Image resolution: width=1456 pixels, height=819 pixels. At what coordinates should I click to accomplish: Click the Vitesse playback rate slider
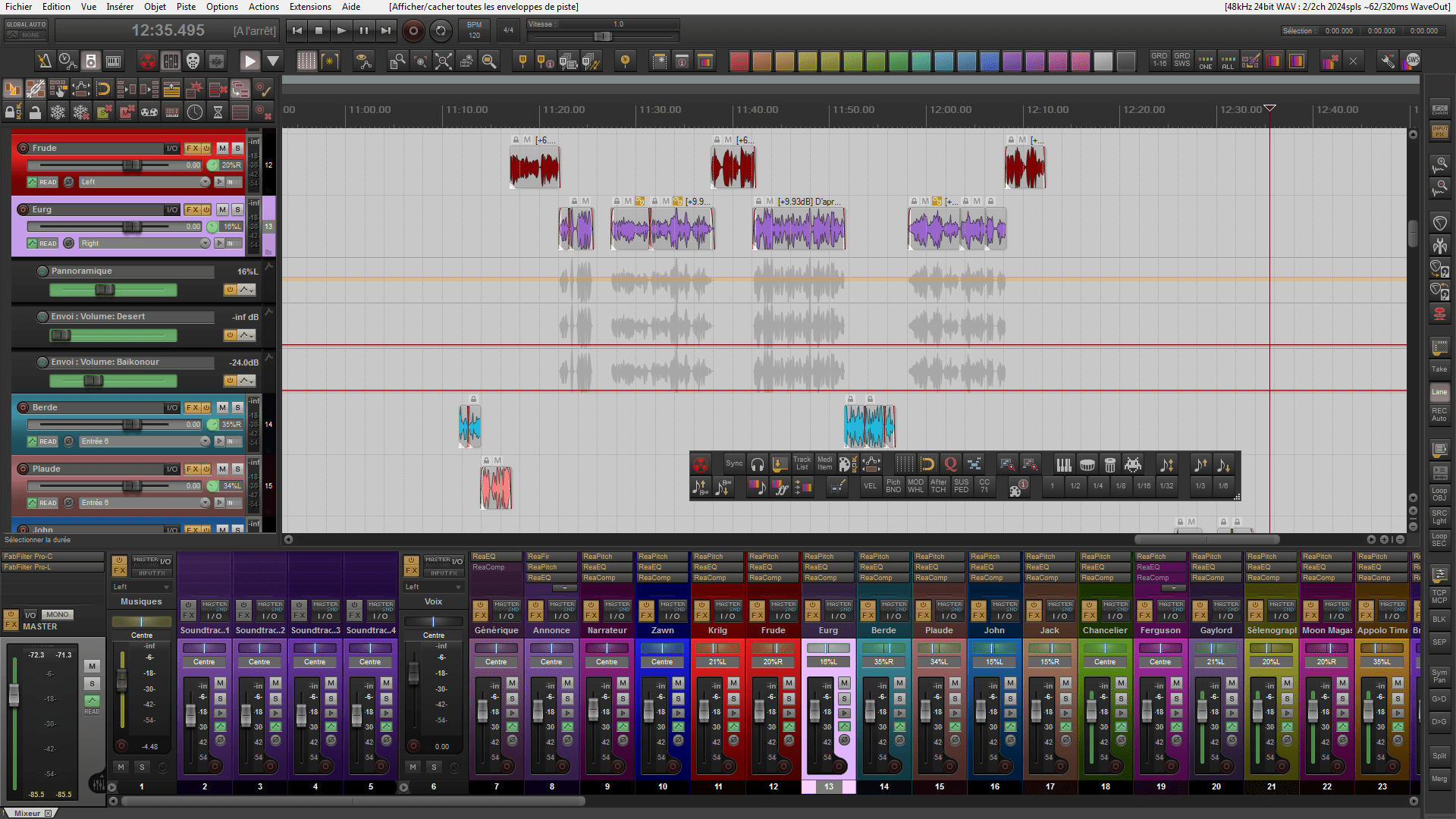pos(603,36)
